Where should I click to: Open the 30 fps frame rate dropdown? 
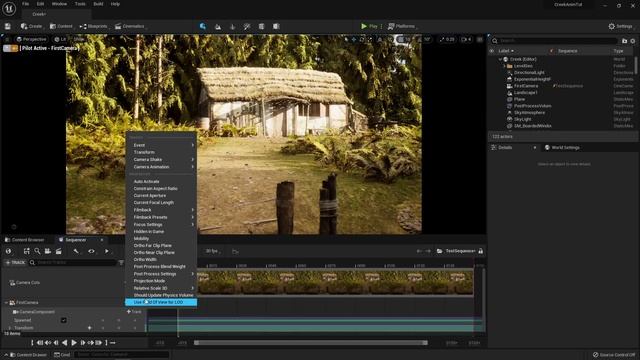(x=213, y=251)
